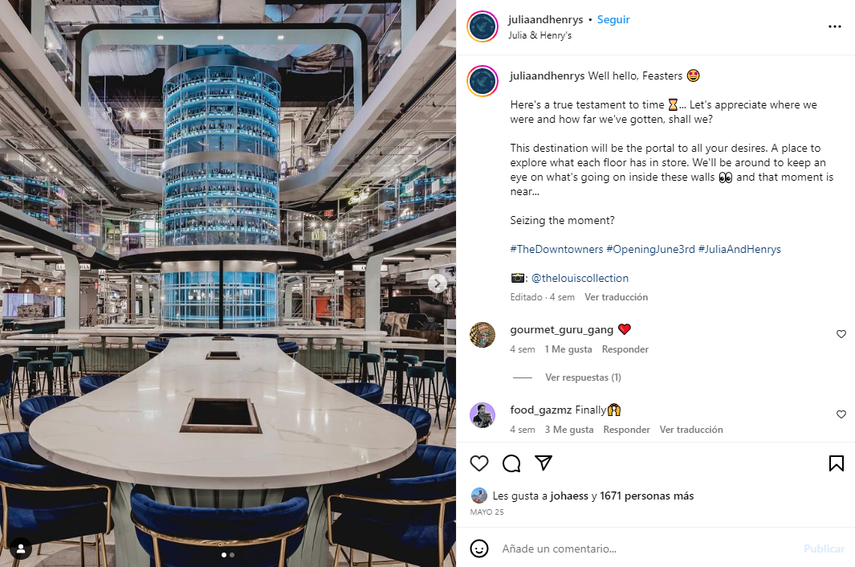The width and height of the screenshot is (855, 567).
Task: Select second carousel dot indicator
Action: (x=232, y=555)
